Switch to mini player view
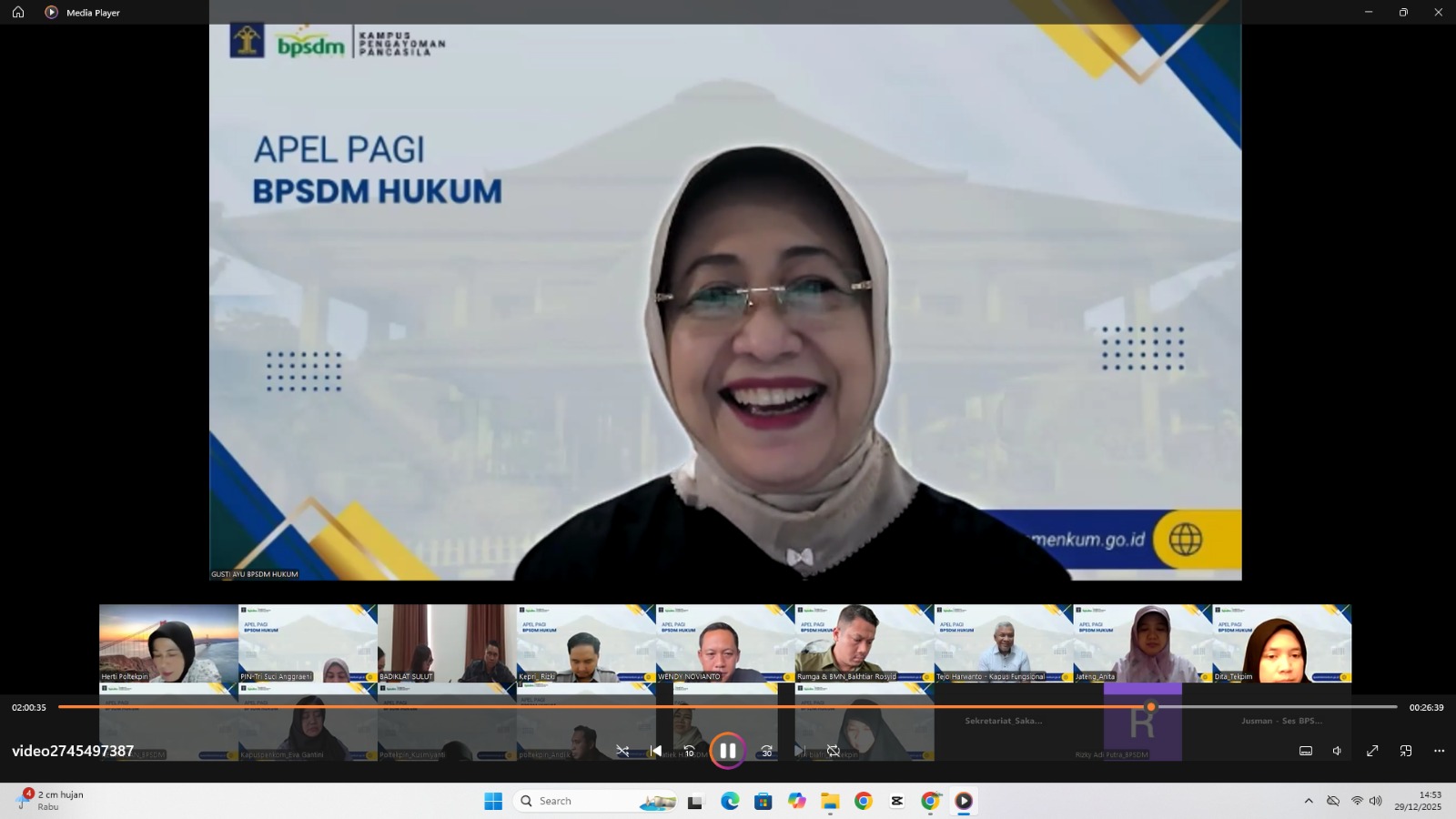The width and height of the screenshot is (1456, 819). tap(1406, 751)
